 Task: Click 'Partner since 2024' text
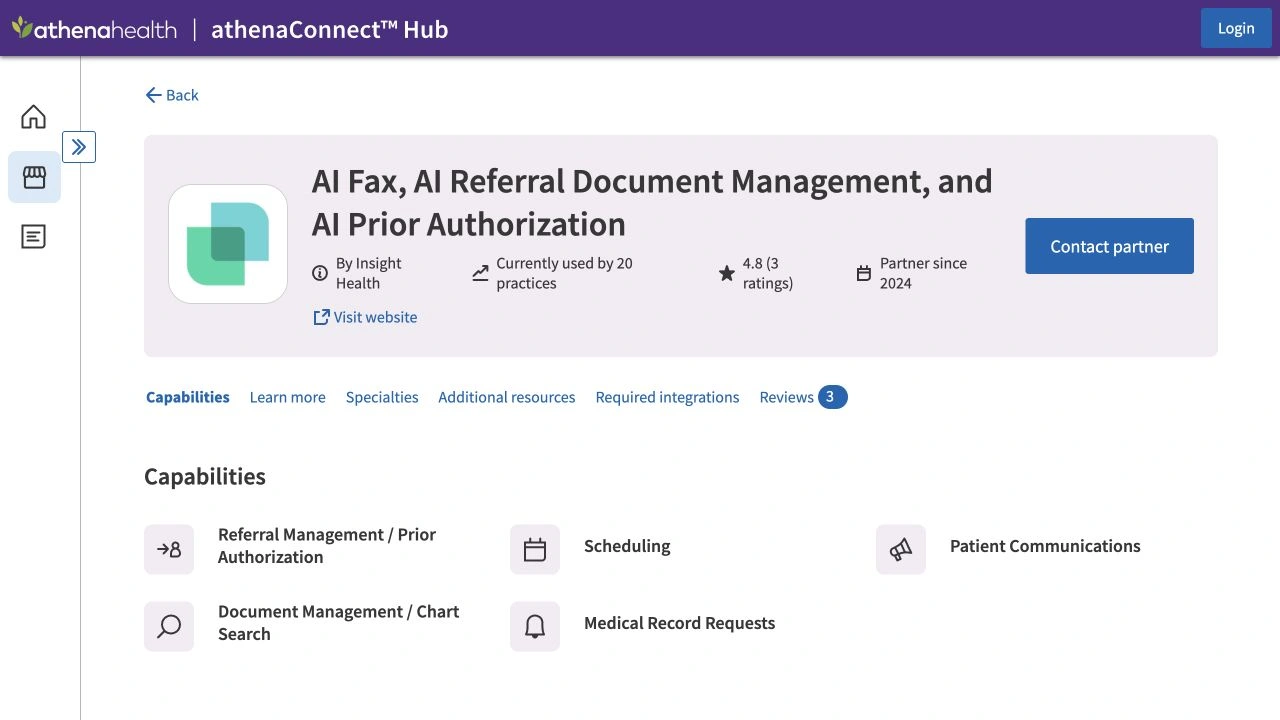point(923,273)
